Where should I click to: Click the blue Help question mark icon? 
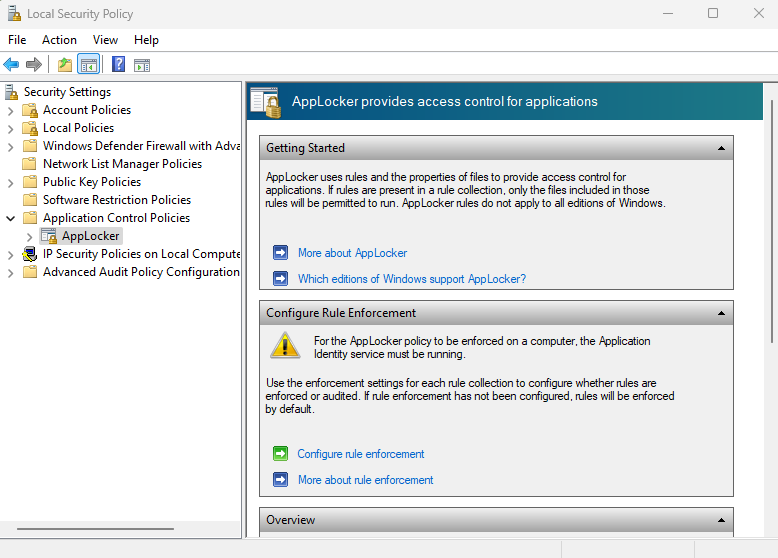coord(118,65)
